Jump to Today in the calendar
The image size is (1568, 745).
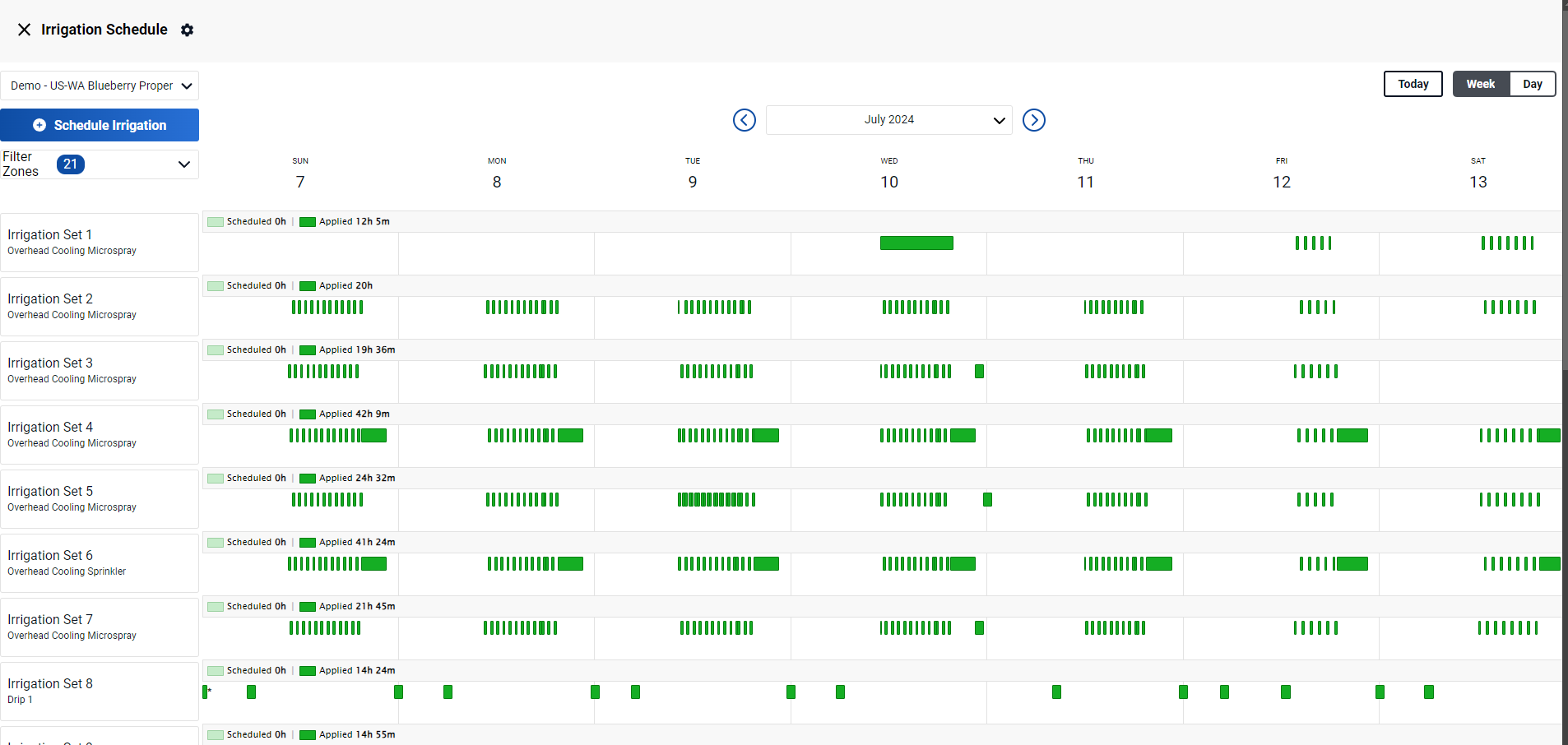(1413, 84)
